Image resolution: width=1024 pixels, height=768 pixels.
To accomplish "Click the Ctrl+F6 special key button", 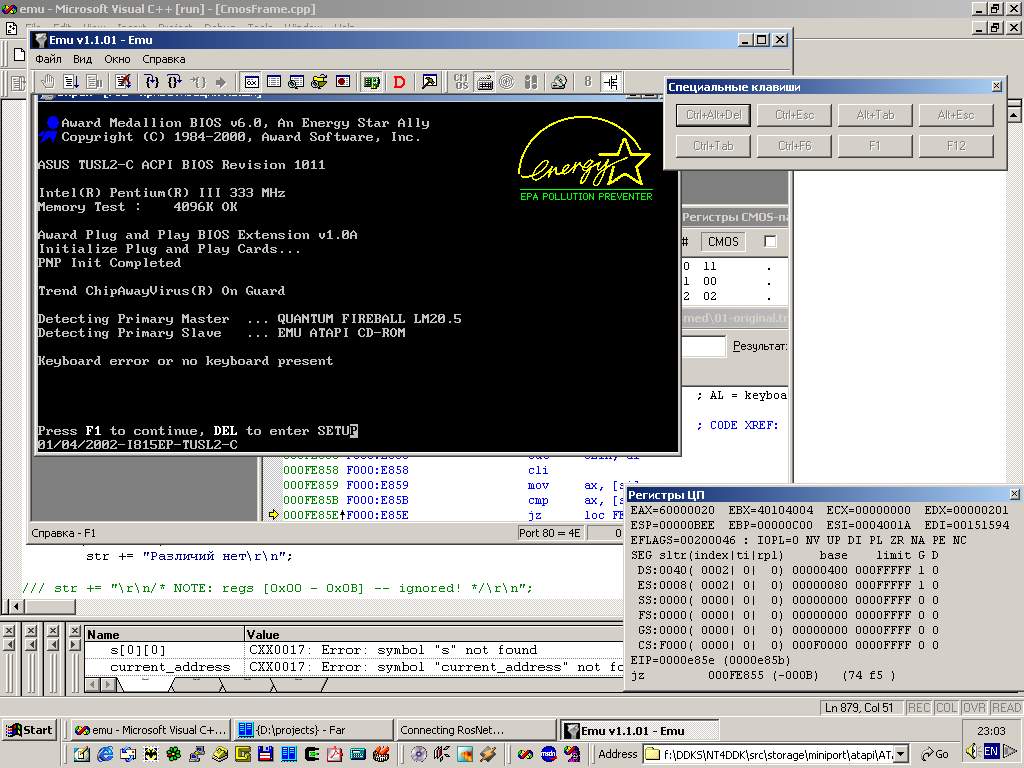I will tap(794, 146).
